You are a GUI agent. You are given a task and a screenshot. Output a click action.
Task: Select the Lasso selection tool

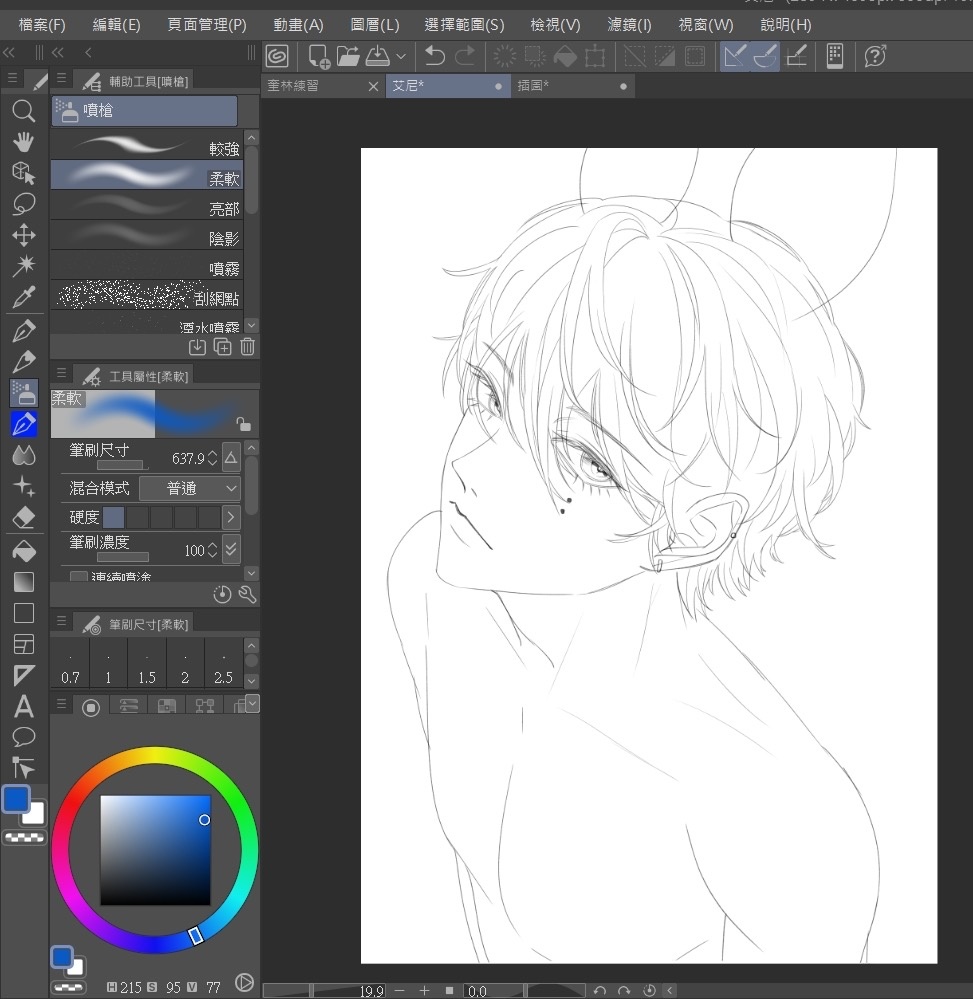[24, 204]
